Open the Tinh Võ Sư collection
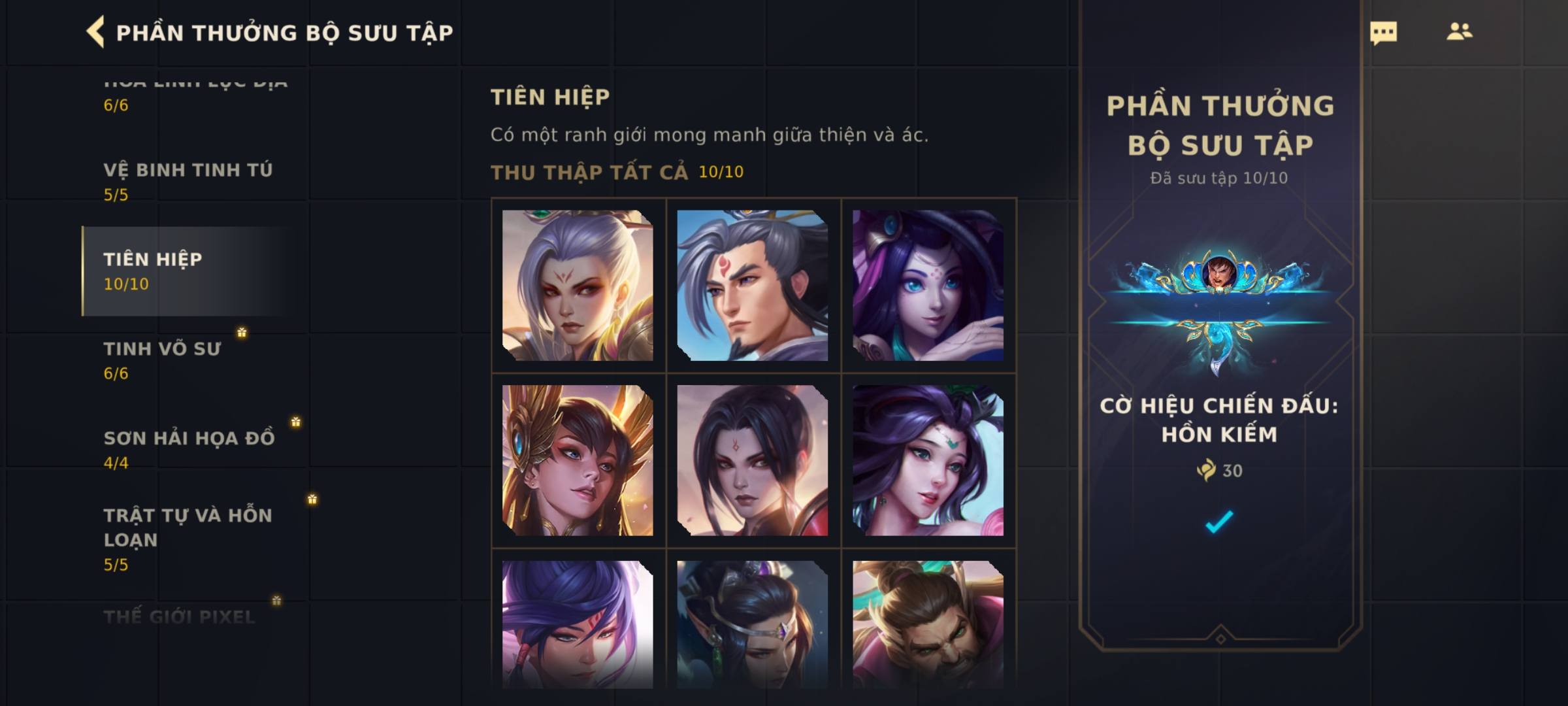Image resolution: width=1568 pixels, height=706 pixels. 188,360
